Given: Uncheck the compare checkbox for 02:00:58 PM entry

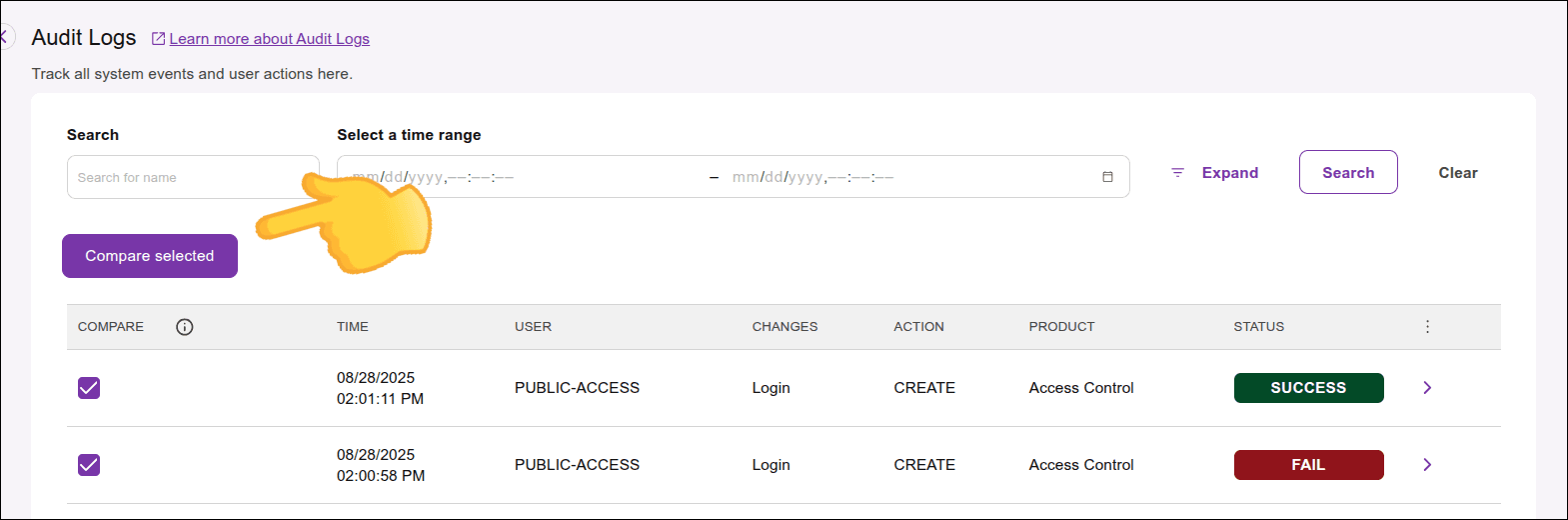Looking at the screenshot, I should (89, 465).
